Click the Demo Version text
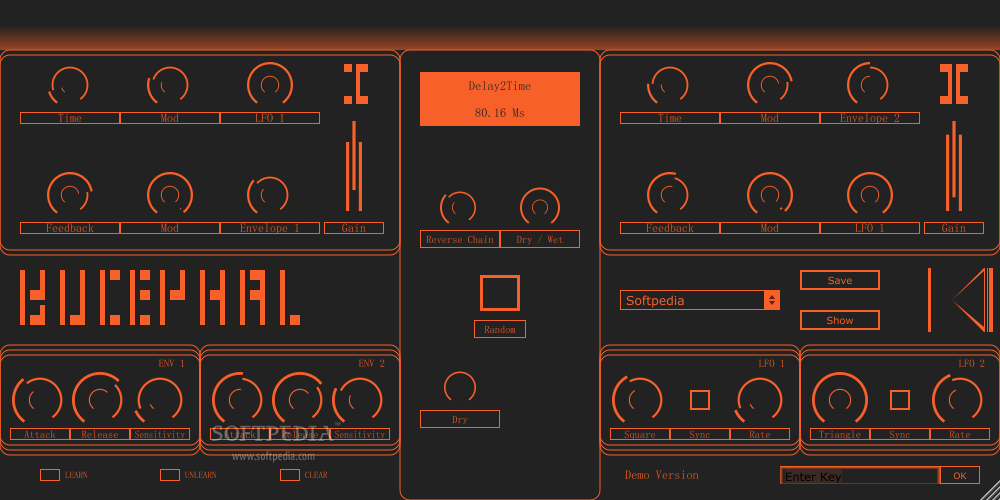 pyautogui.click(x=661, y=474)
